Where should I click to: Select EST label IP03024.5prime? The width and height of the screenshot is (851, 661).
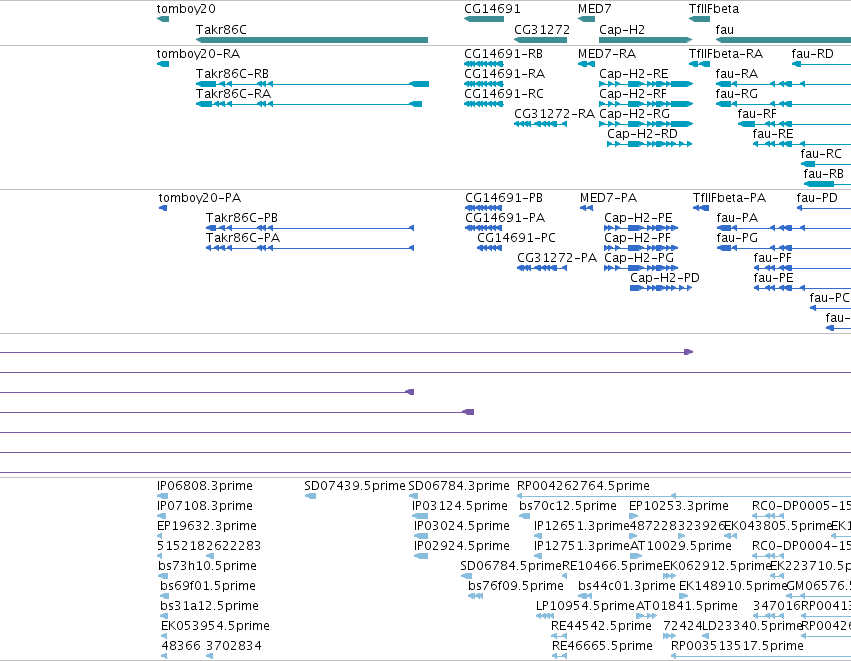tap(462, 526)
